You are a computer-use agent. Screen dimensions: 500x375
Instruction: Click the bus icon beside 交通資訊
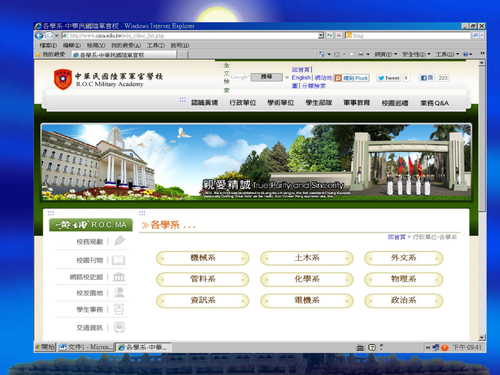pyautogui.click(x=119, y=327)
